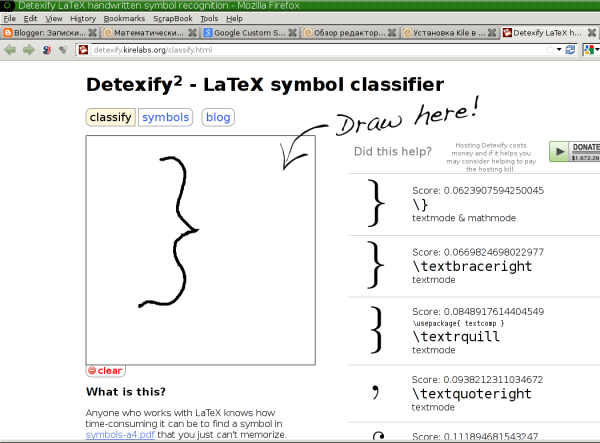Click the Blogger favicon on first tab
This screenshot has height=443, width=600.
tap(8, 33)
